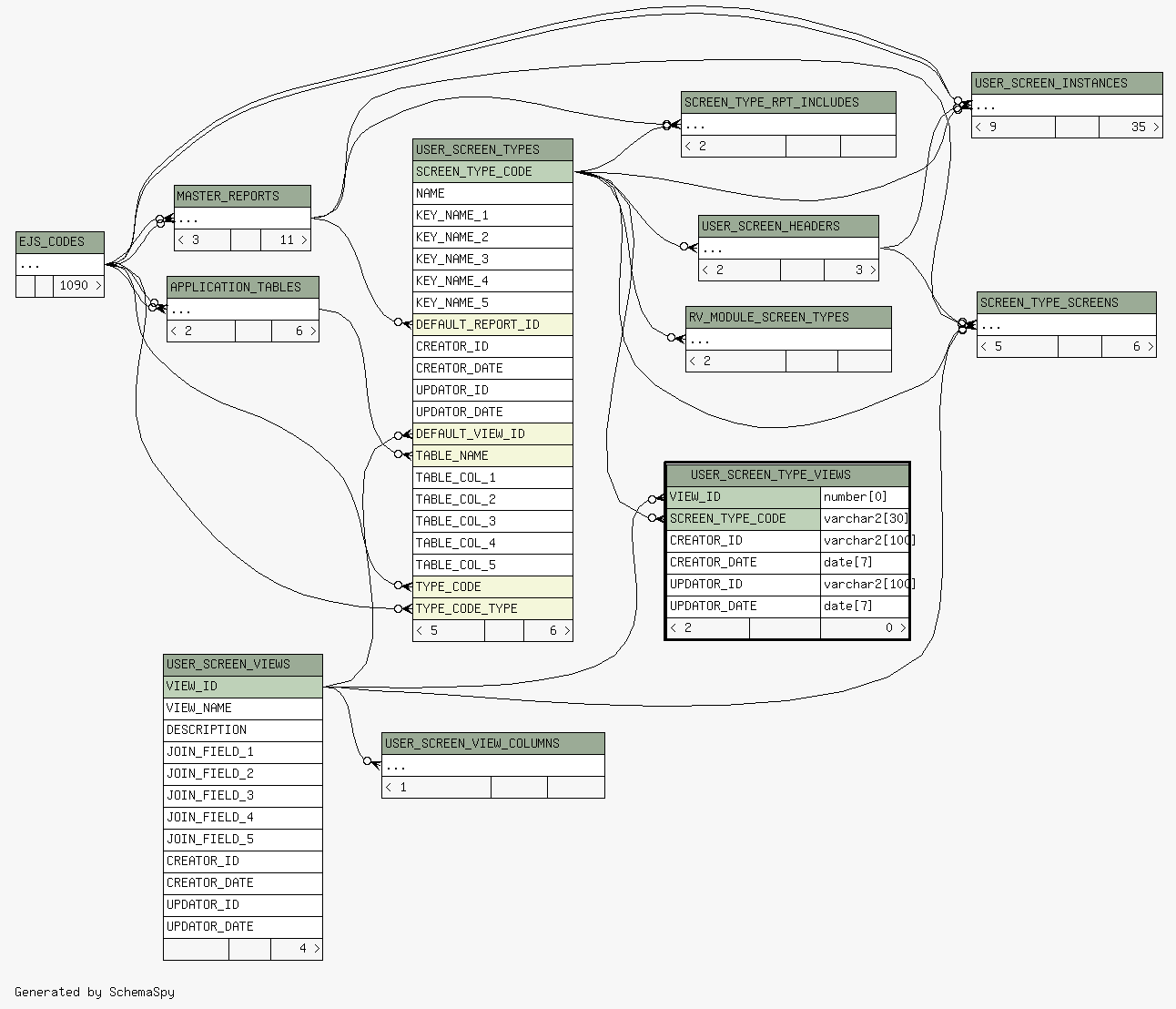
Task: Click SCREEN_TYPE_CODE column in USER_SCREEN_TYPE_VIEWS
Action: (744, 519)
